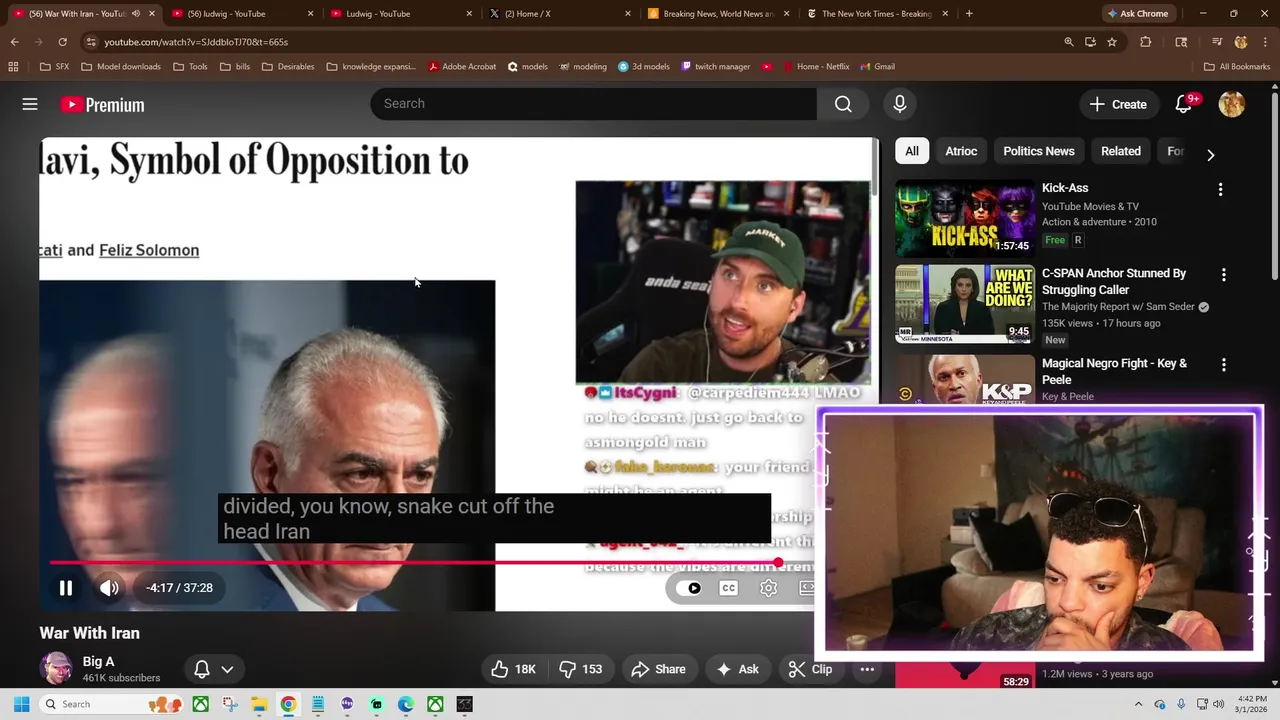Open Magical Negro Fight video title

pyautogui.click(x=1114, y=371)
